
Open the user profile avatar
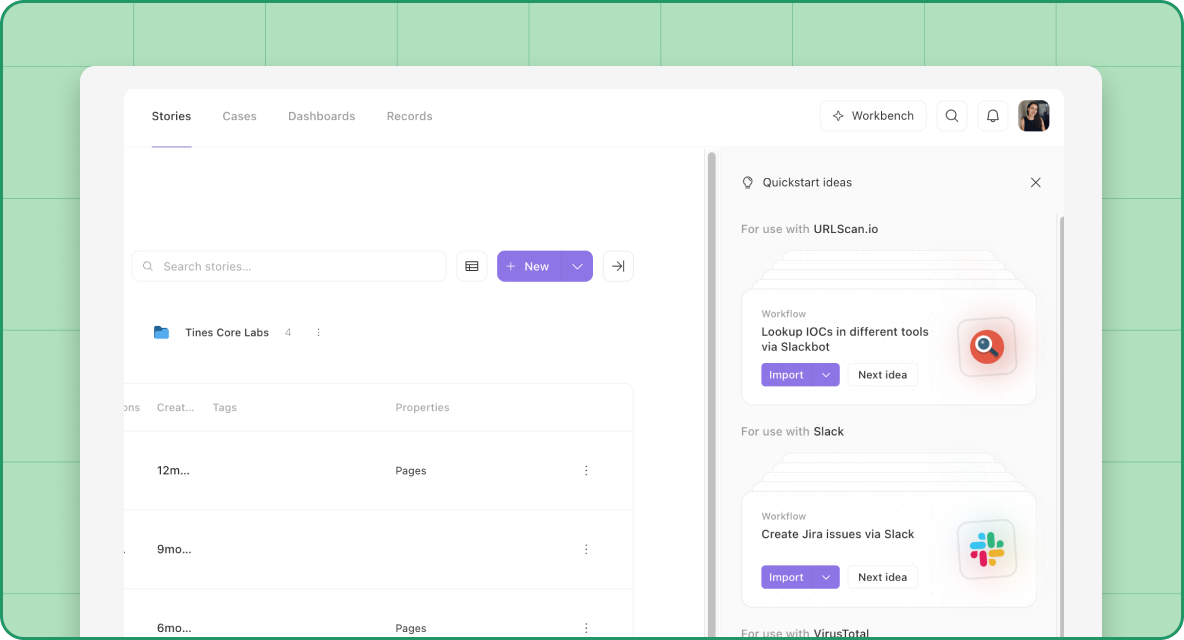(x=1034, y=115)
